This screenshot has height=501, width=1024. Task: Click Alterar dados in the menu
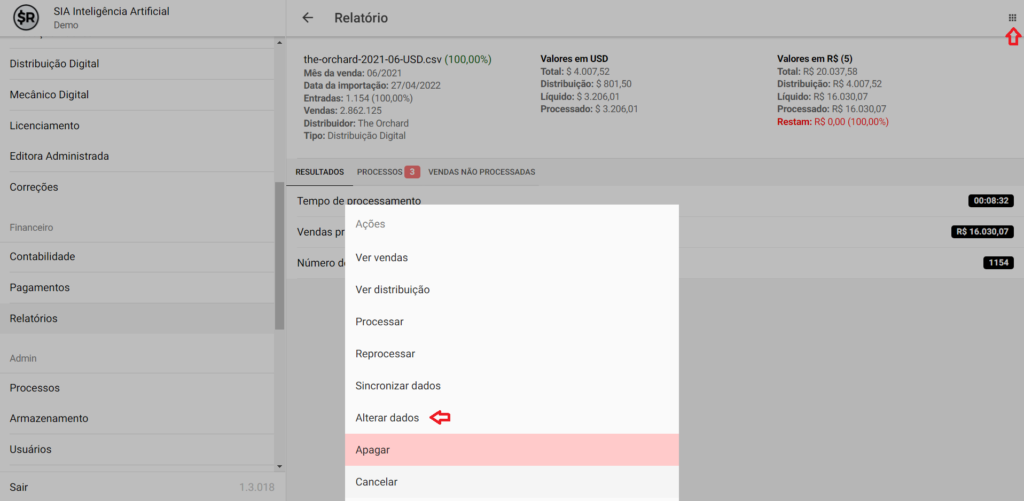[x=387, y=417]
